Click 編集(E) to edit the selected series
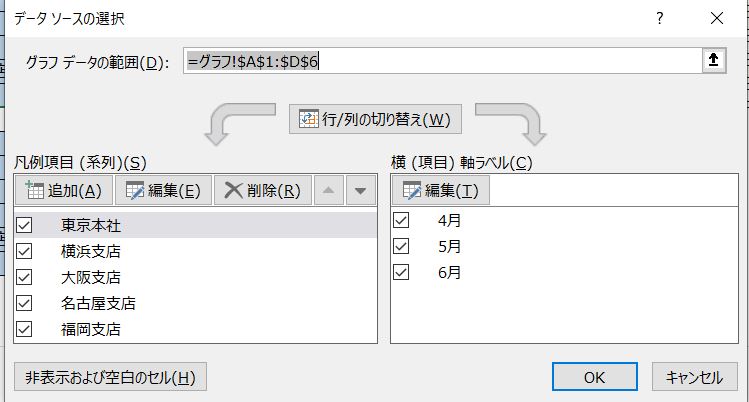 click(x=162, y=191)
